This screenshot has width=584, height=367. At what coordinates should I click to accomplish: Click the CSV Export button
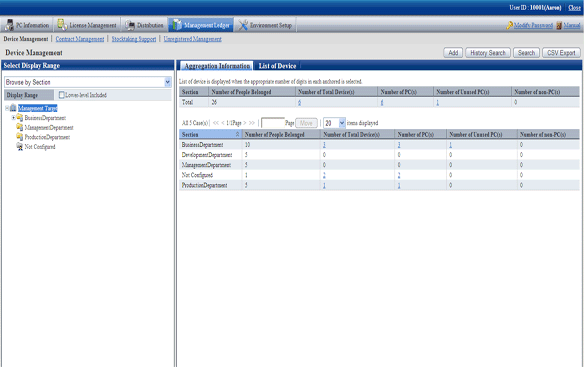pyautogui.click(x=561, y=53)
